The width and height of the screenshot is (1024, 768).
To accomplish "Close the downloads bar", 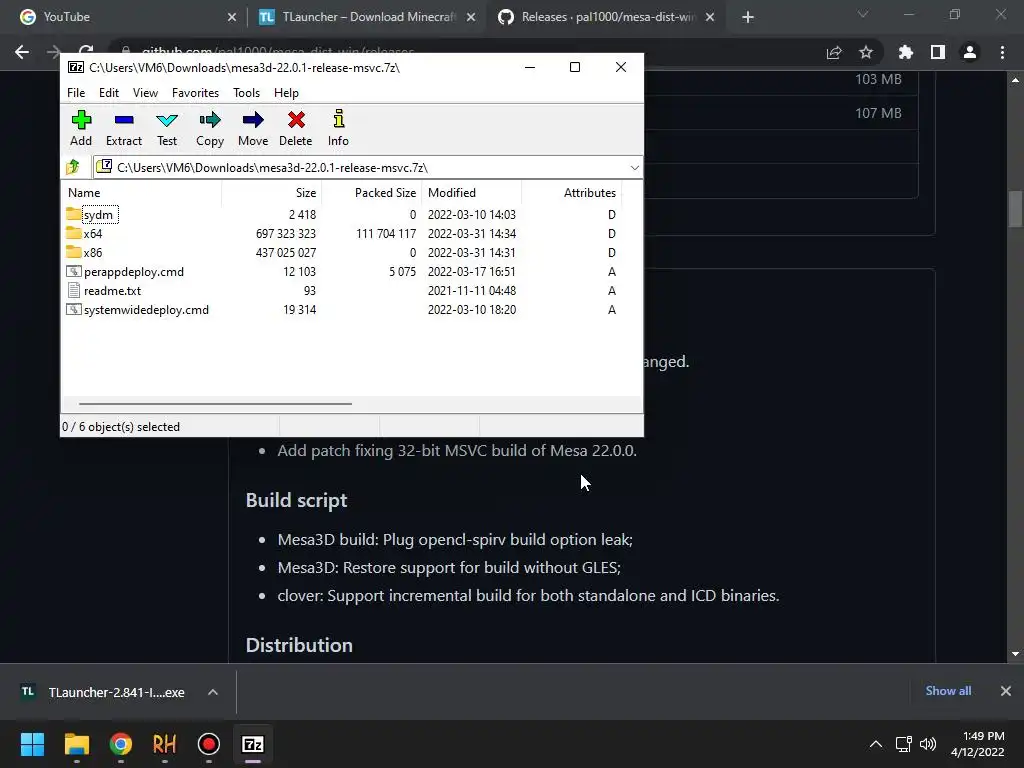I will tap(1006, 691).
